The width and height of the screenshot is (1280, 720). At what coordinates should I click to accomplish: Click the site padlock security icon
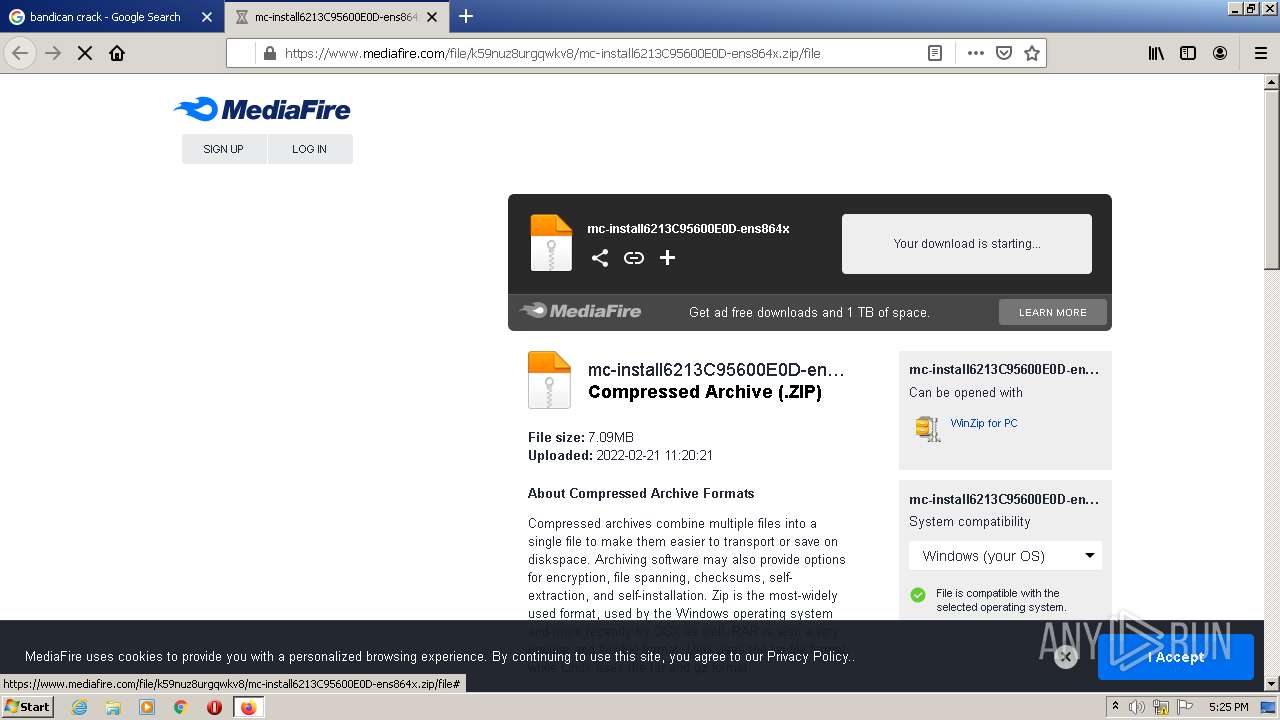[x=269, y=53]
